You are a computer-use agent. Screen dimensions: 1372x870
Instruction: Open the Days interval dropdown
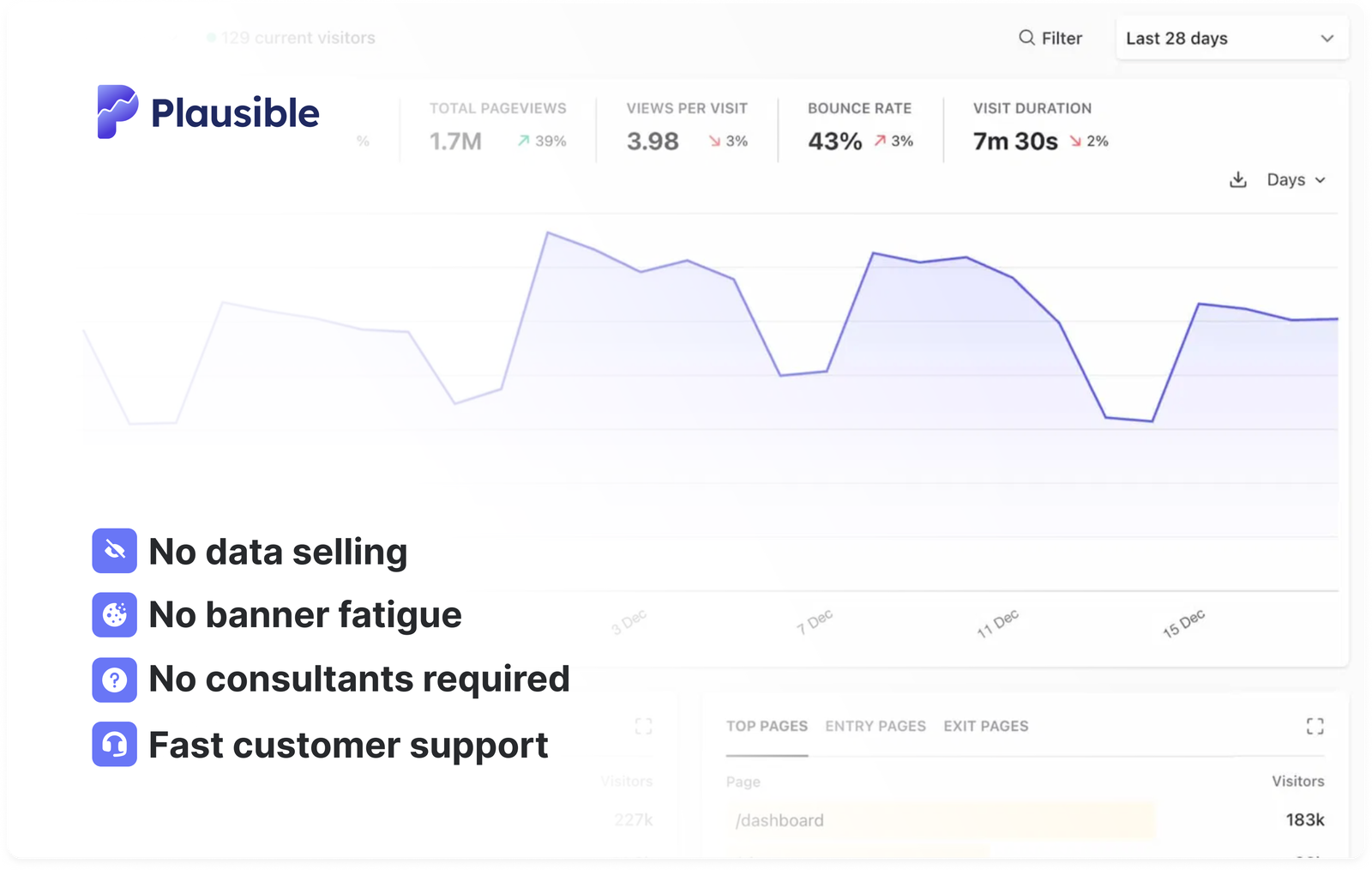[1295, 180]
